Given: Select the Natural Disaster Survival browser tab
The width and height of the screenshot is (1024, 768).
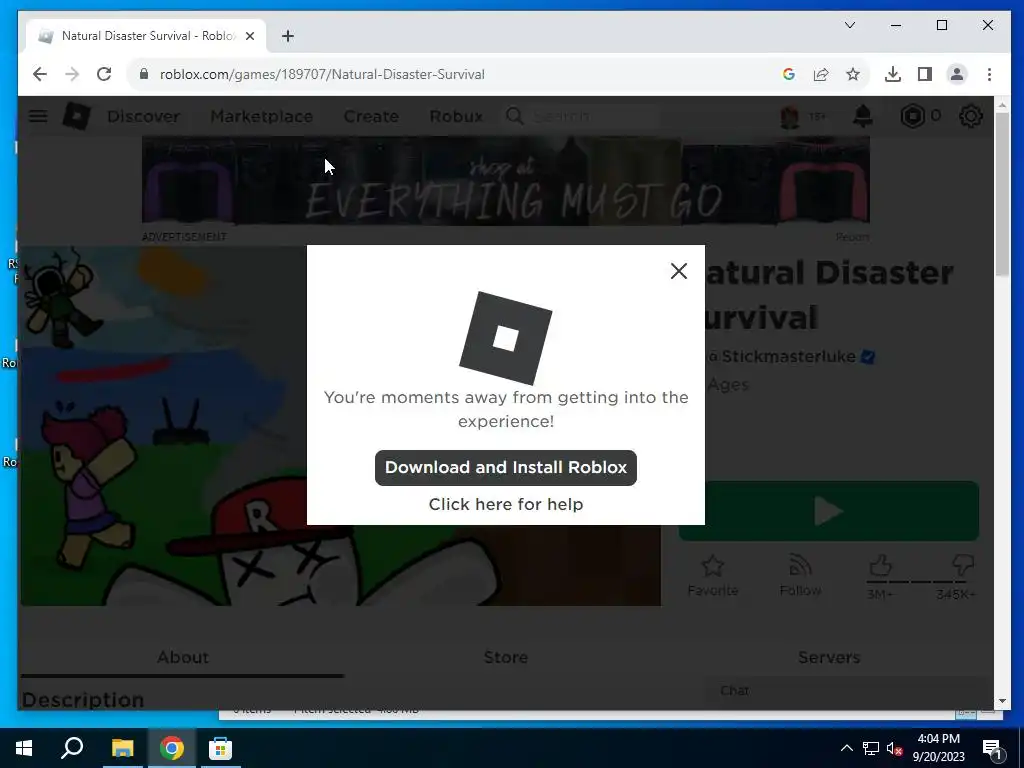Looking at the screenshot, I should (x=147, y=36).
